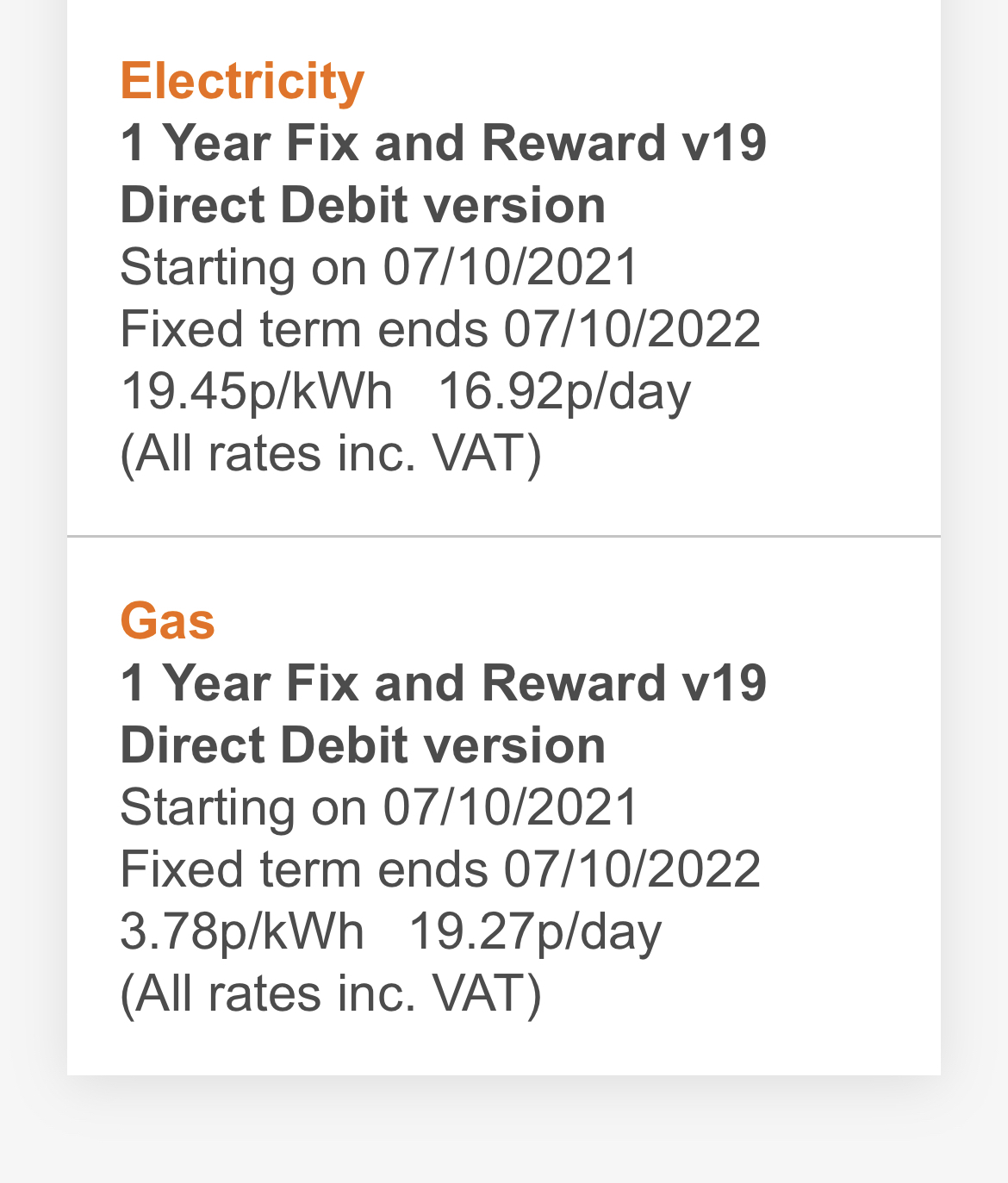Click the 19.27p/day gas standing charge
The width and height of the screenshot is (1008, 1183).
(535, 931)
